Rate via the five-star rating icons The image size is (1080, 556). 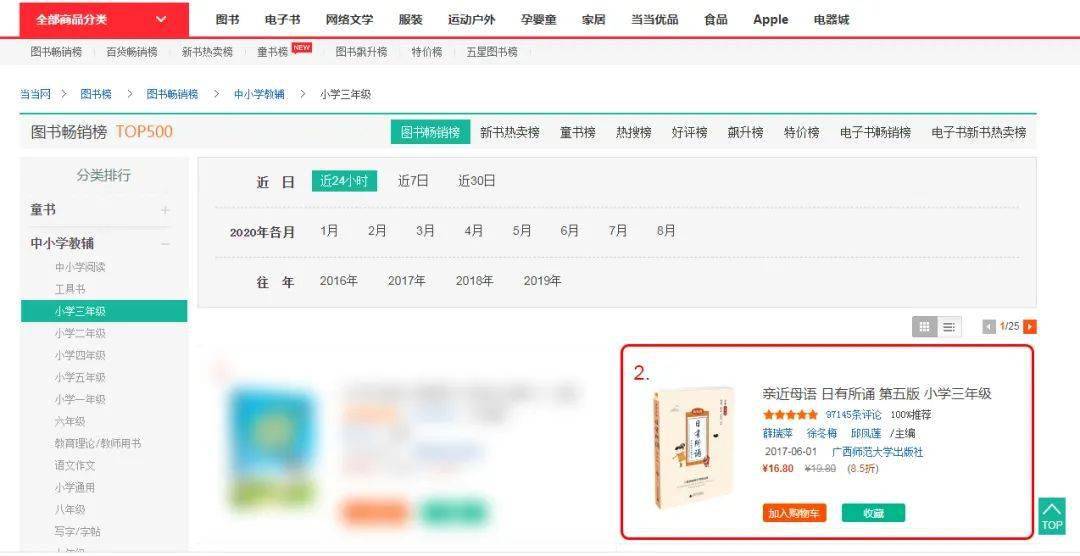(791, 415)
